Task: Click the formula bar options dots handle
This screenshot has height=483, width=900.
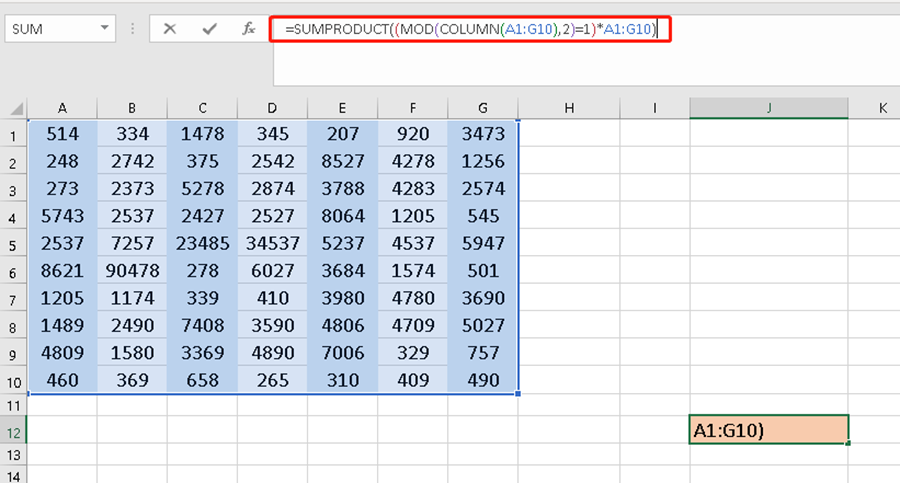Action: coord(133,29)
